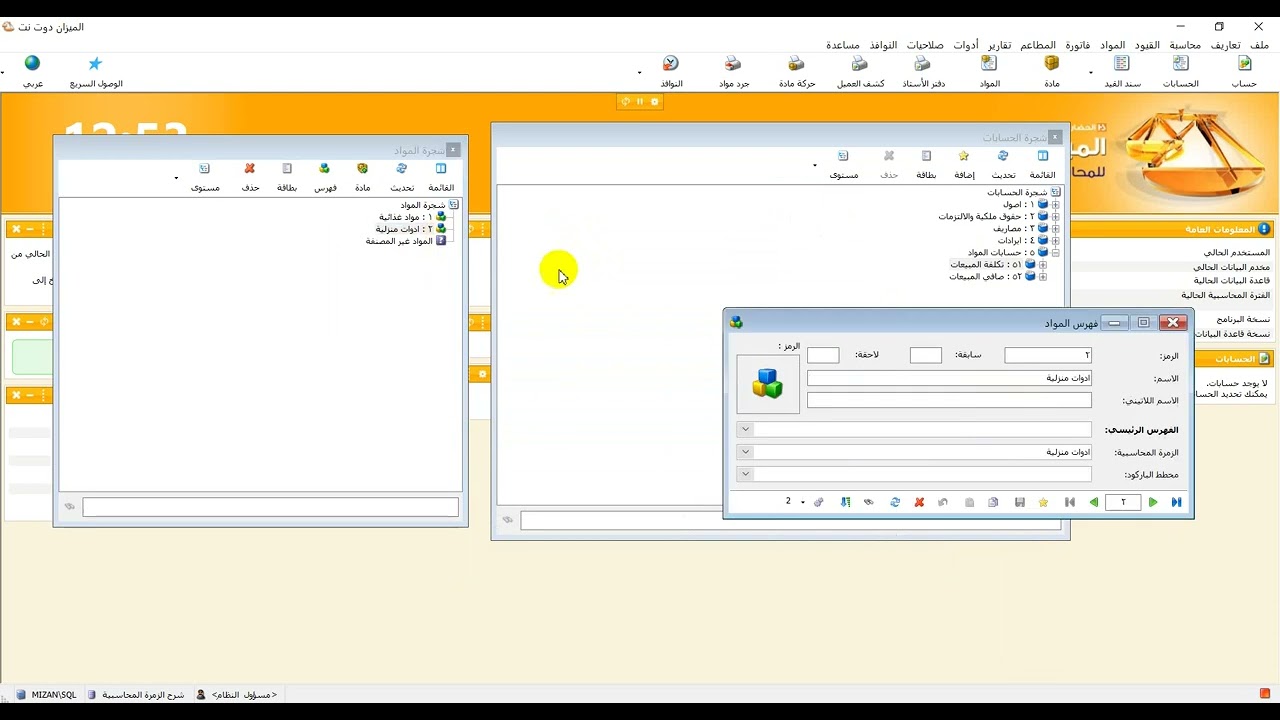Expand ٢ : حقوق ملكية والالتزامات node

pyautogui.click(x=1056, y=216)
